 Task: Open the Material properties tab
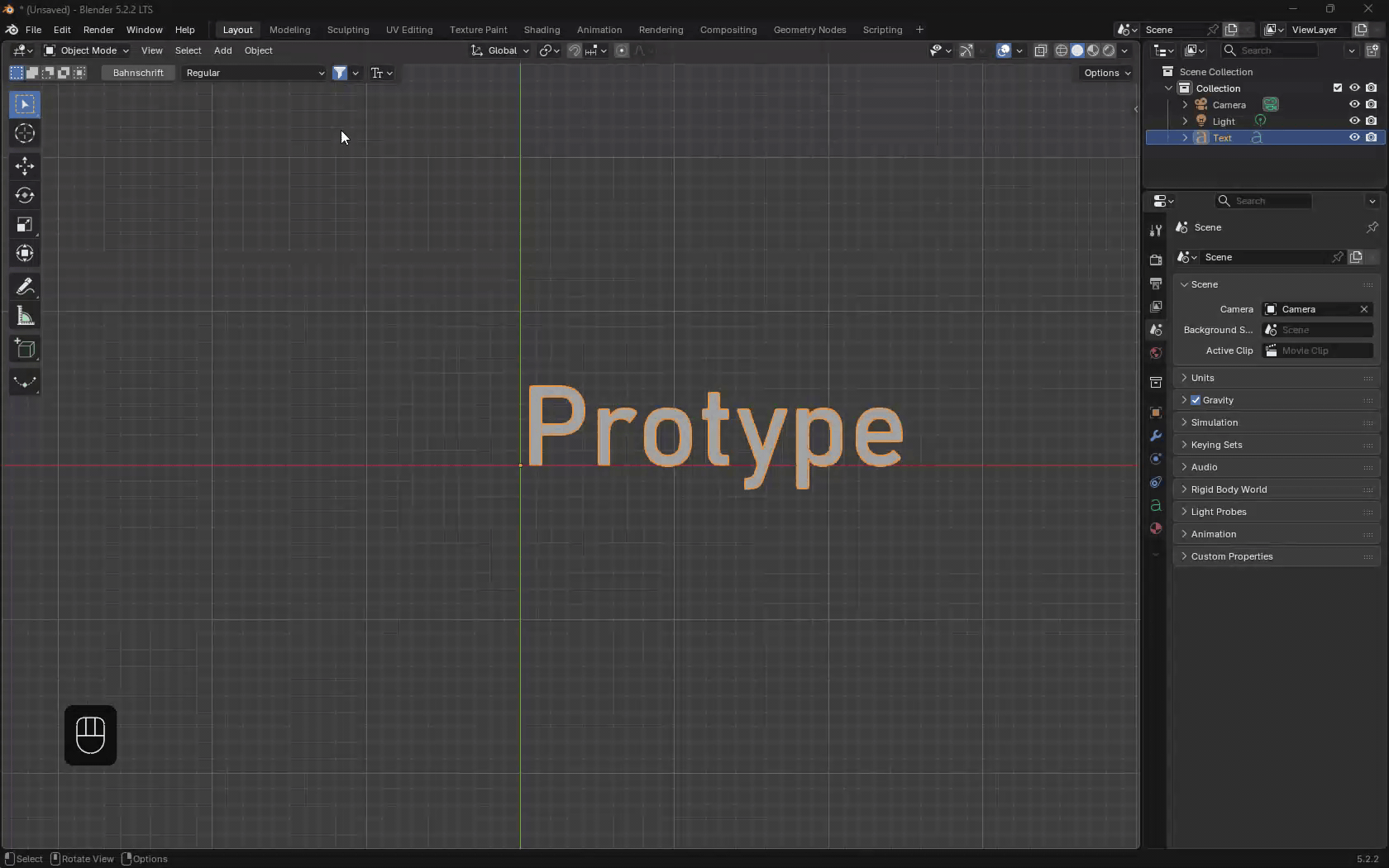click(1156, 528)
